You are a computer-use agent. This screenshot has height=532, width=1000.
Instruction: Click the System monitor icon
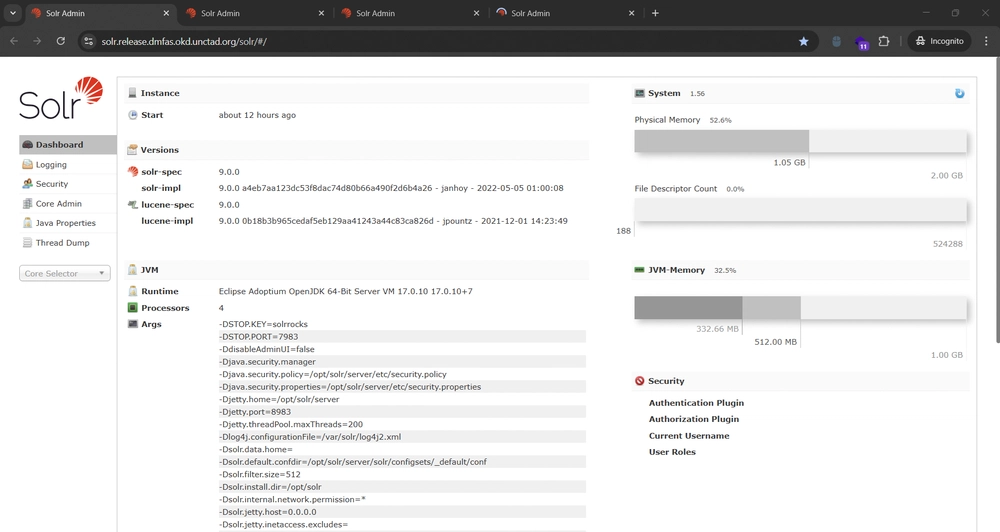[640, 93]
